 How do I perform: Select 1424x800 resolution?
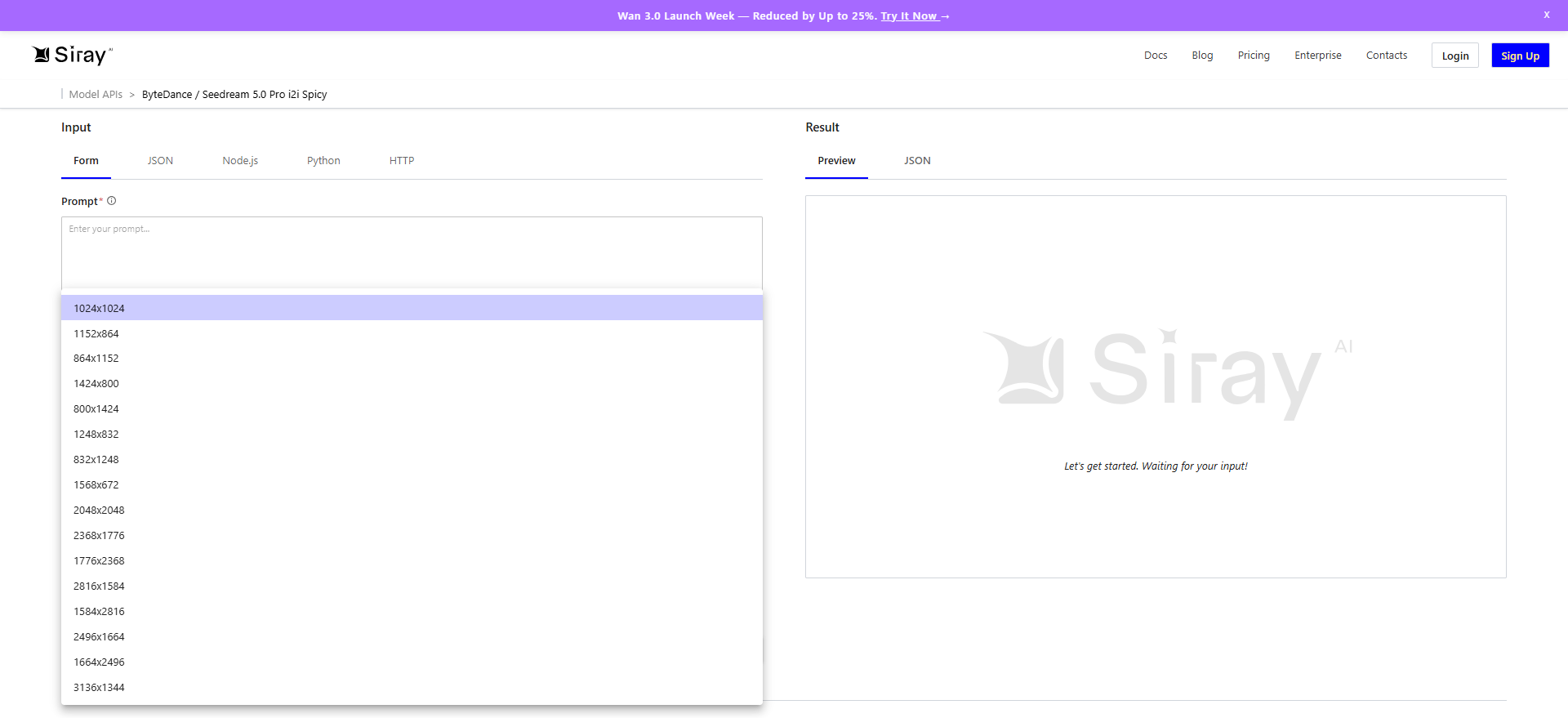point(412,384)
